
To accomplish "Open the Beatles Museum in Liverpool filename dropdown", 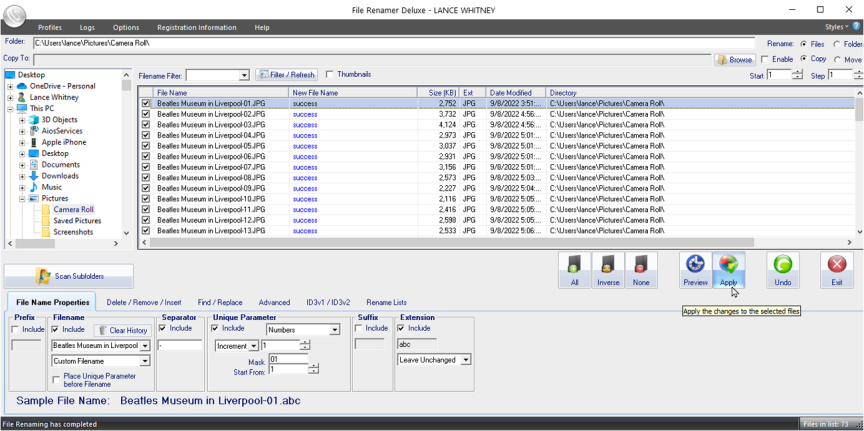I will click(145, 346).
